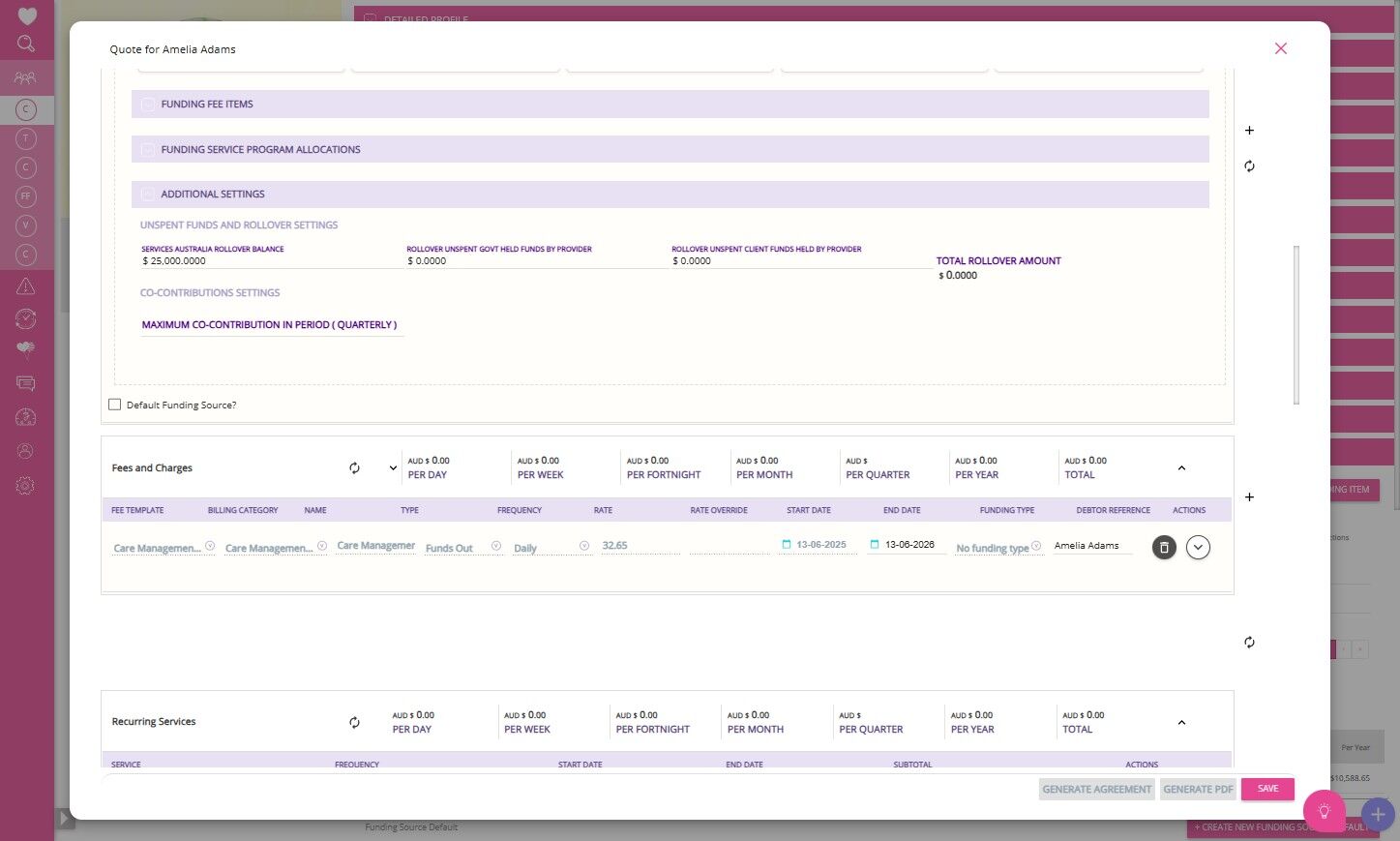This screenshot has height=841, width=1400.
Task: Click refresh icon beside Funding Service Program Allocations
Action: click(1249, 166)
